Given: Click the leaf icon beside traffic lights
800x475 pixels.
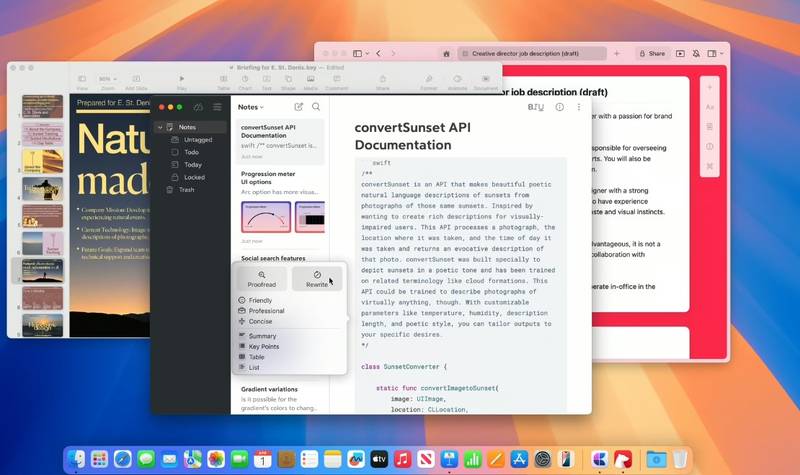Looking at the screenshot, I should pos(198,107).
